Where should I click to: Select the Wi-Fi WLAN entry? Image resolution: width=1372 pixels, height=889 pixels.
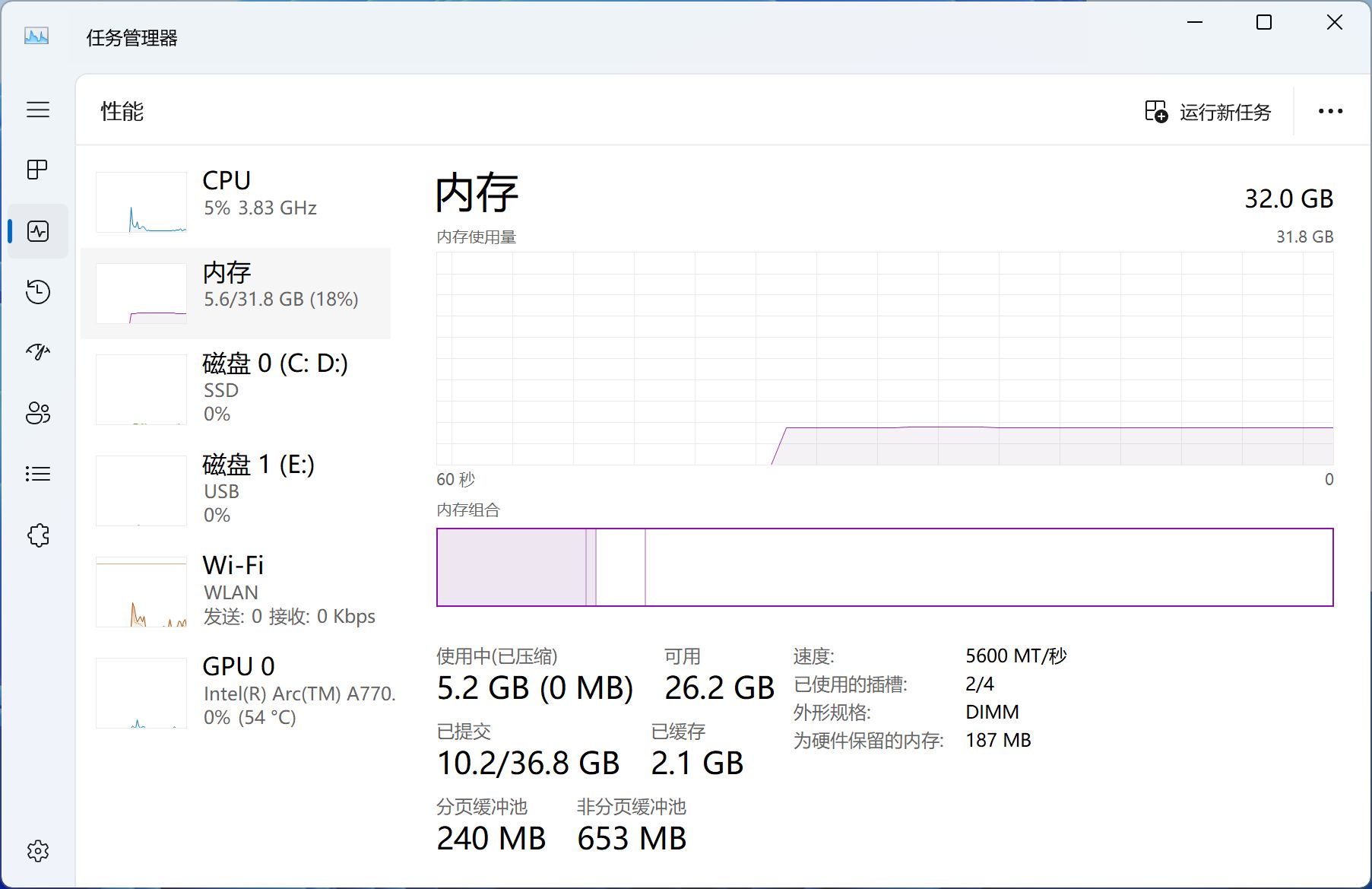(x=236, y=591)
